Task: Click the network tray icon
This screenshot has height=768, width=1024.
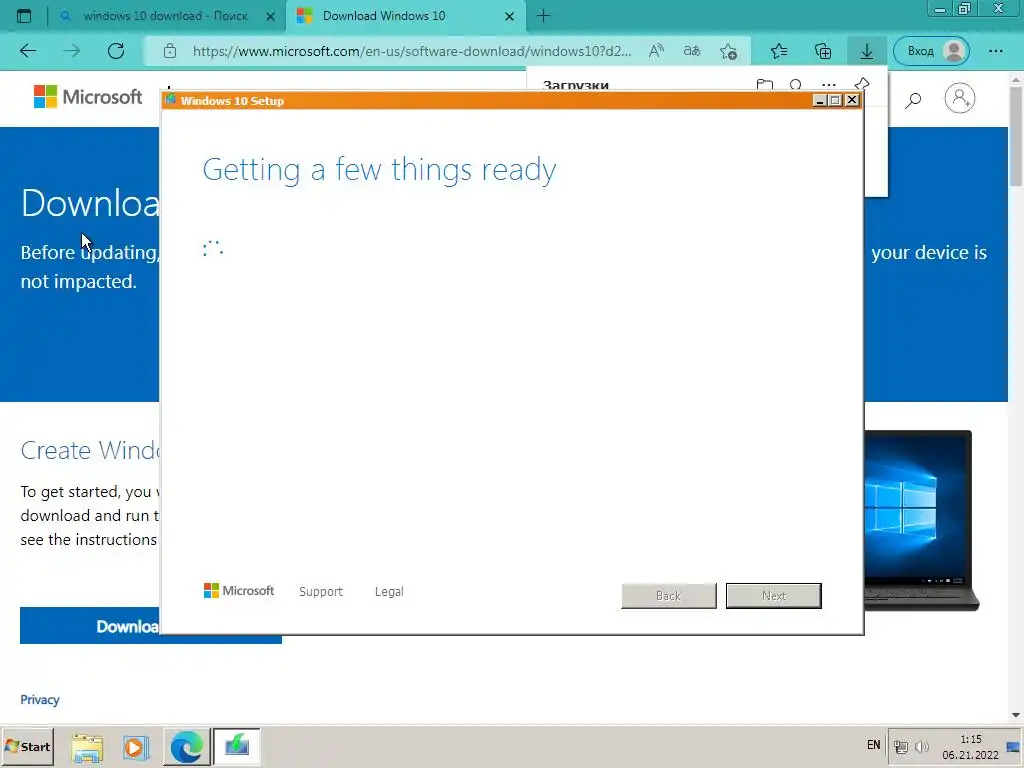Action: 901,747
